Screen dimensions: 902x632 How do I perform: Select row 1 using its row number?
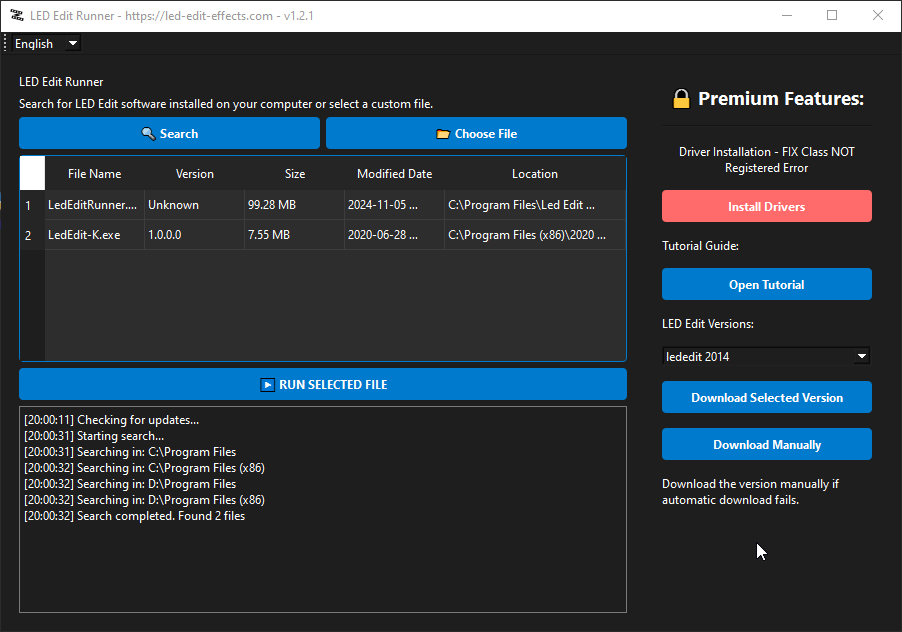29,206
